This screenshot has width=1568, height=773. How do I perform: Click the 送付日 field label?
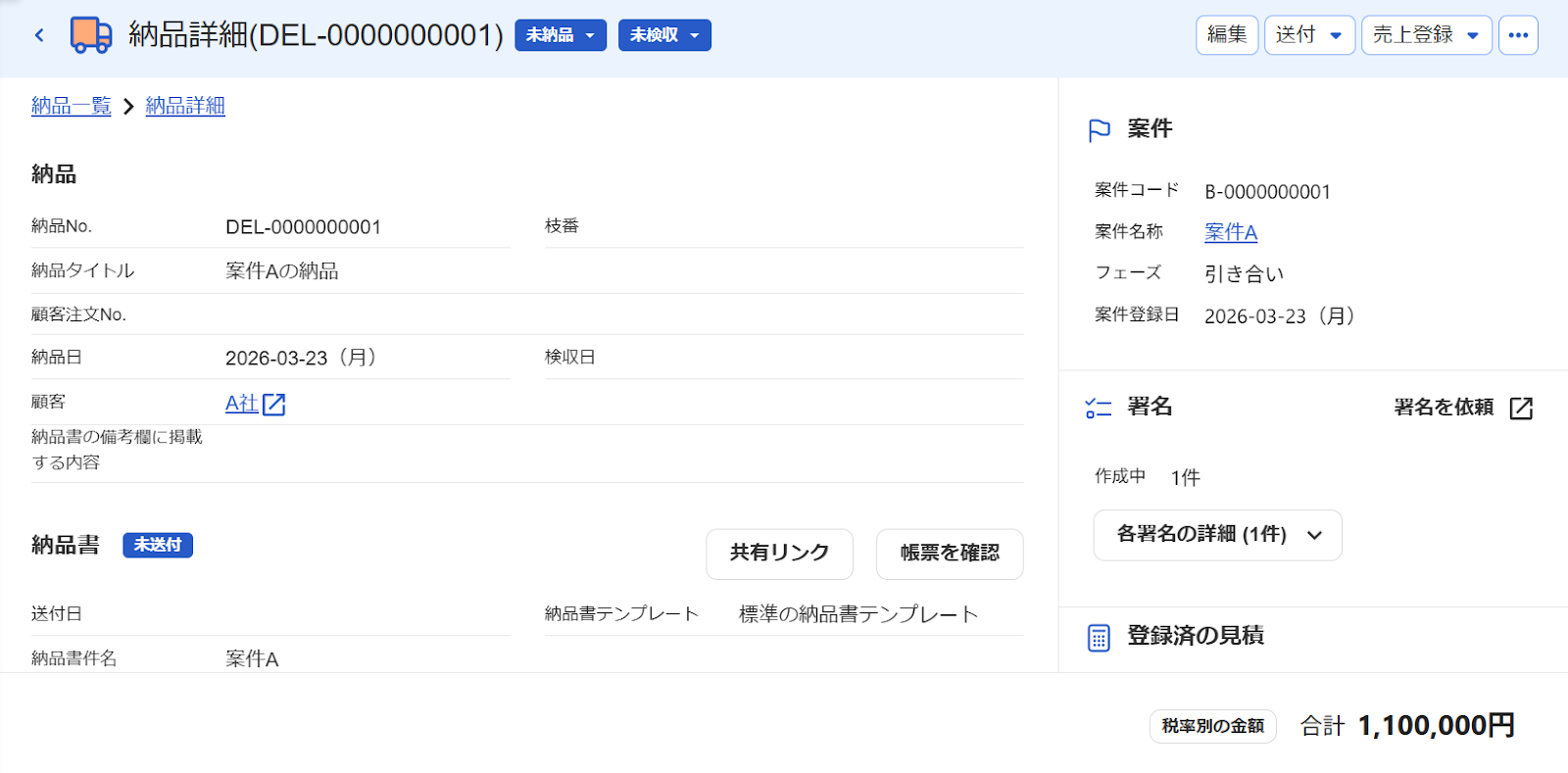point(57,614)
